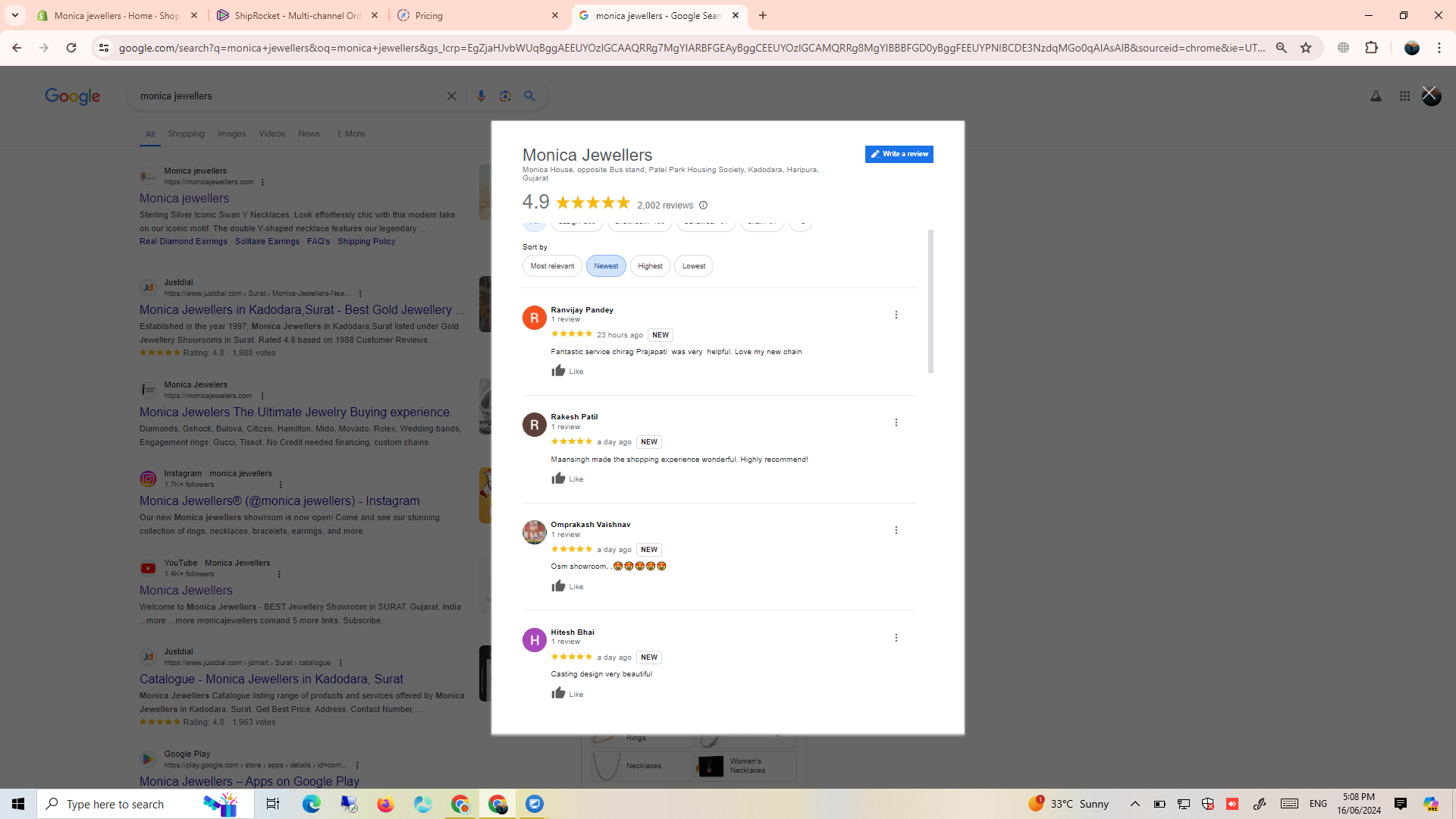This screenshot has height=819, width=1456.
Task: Open Search Labs flask icon
Action: (1376, 96)
